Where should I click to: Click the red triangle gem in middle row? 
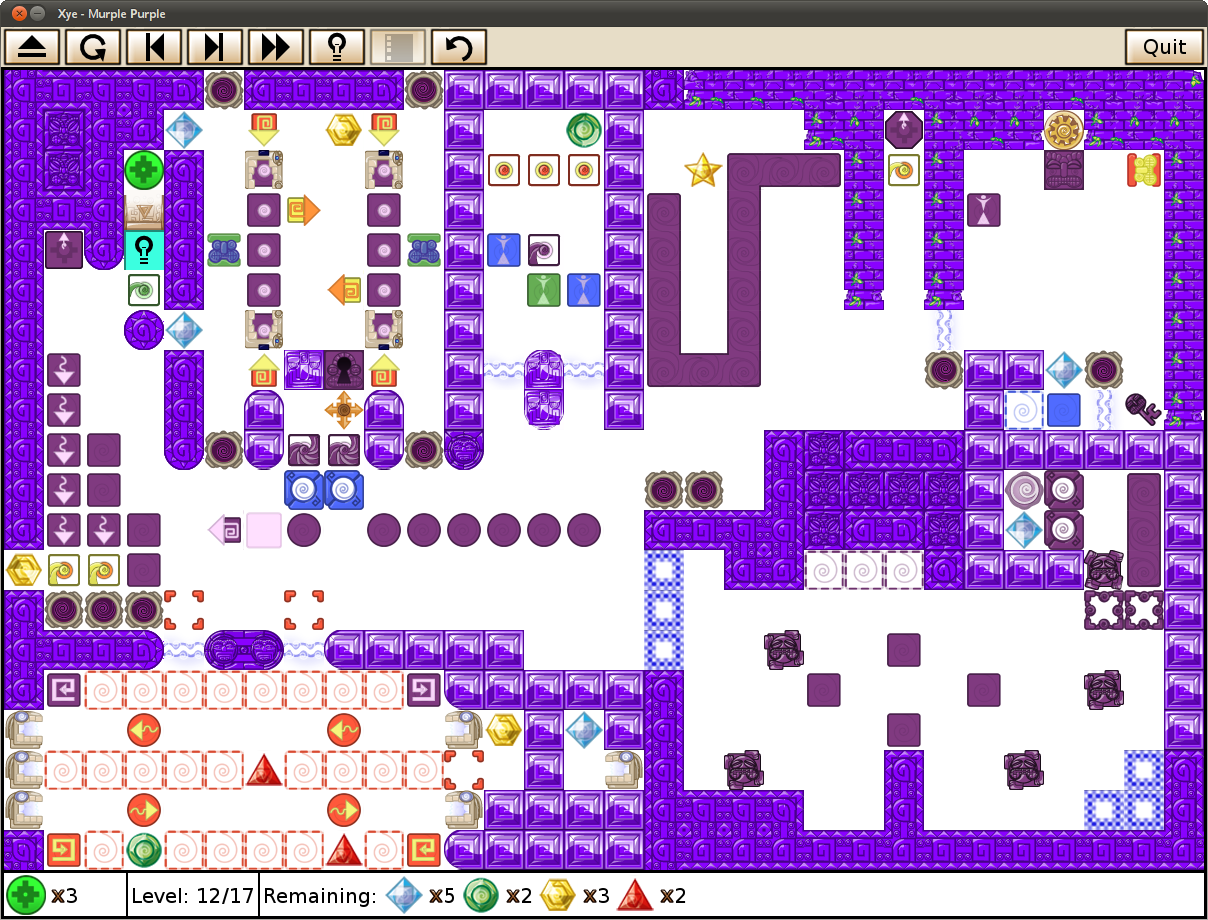tap(264, 770)
